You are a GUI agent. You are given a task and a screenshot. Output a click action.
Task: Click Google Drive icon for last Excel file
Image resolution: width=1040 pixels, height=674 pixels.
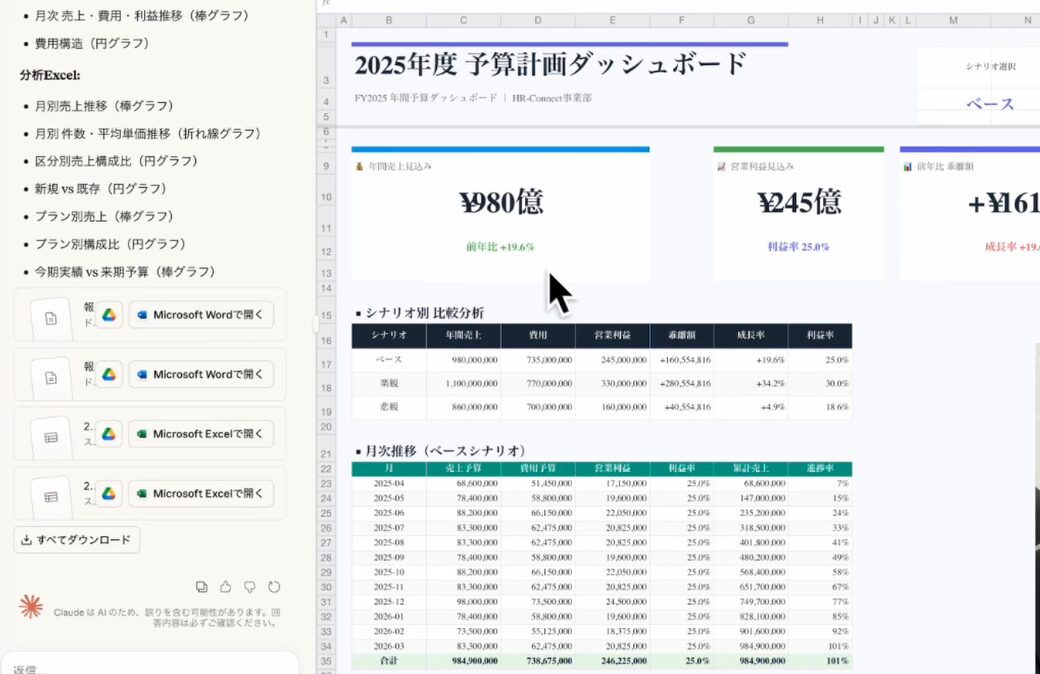(109, 494)
